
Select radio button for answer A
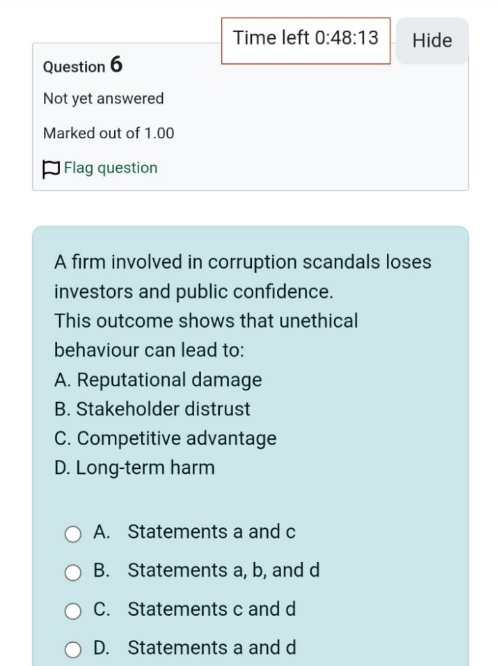73,534
